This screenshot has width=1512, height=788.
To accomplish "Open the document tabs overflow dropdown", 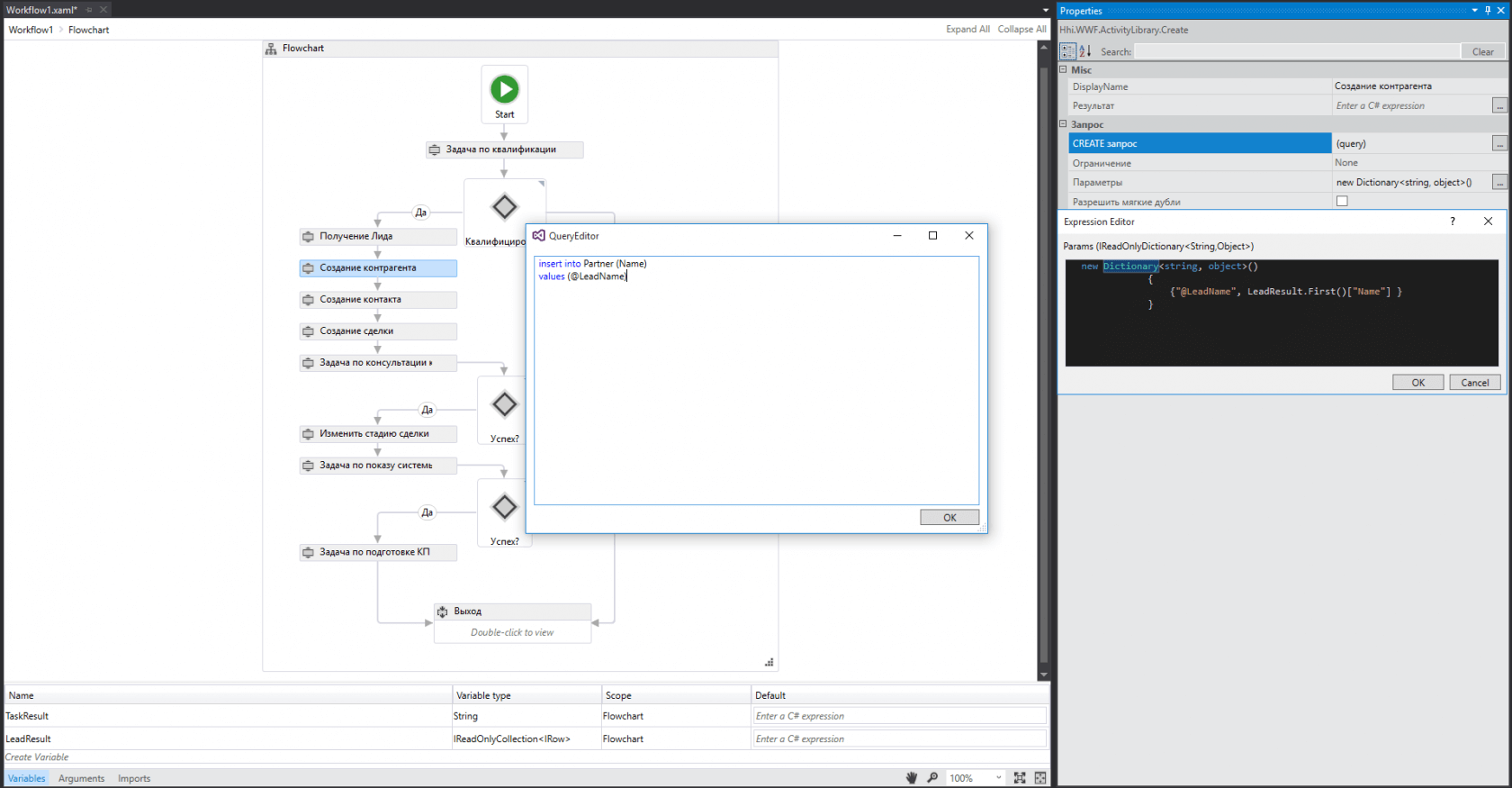I will point(1045,10).
